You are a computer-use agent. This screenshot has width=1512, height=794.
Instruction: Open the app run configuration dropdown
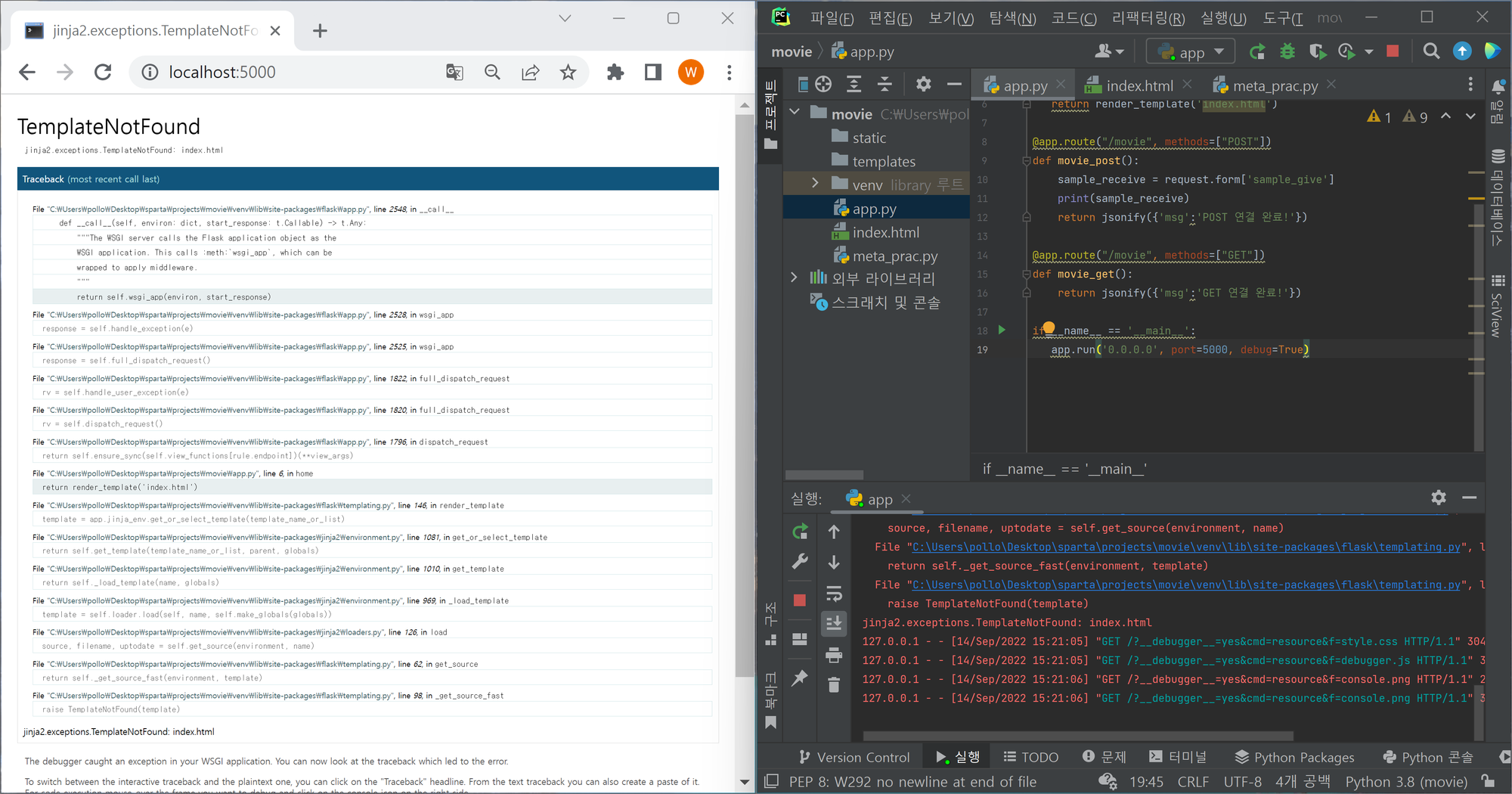click(x=1191, y=51)
